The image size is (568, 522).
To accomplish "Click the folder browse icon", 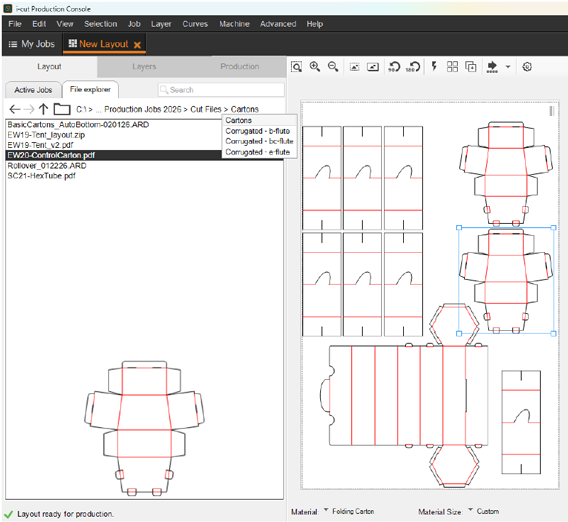I will [x=62, y=109].
